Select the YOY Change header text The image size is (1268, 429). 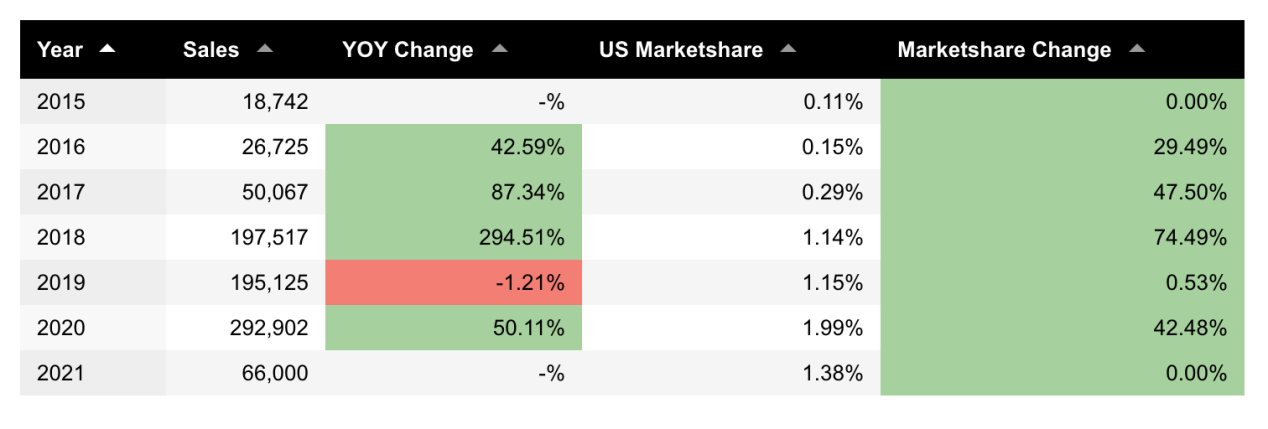[x=408, y=49]
